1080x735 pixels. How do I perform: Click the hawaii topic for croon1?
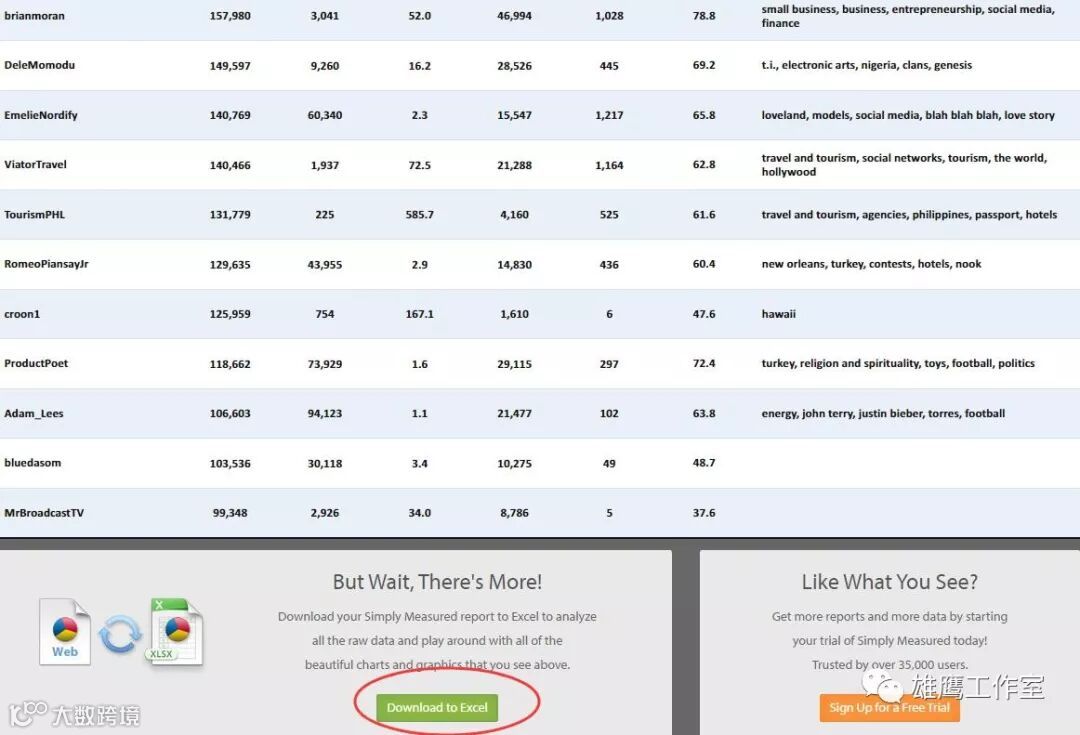coord(778,313)
